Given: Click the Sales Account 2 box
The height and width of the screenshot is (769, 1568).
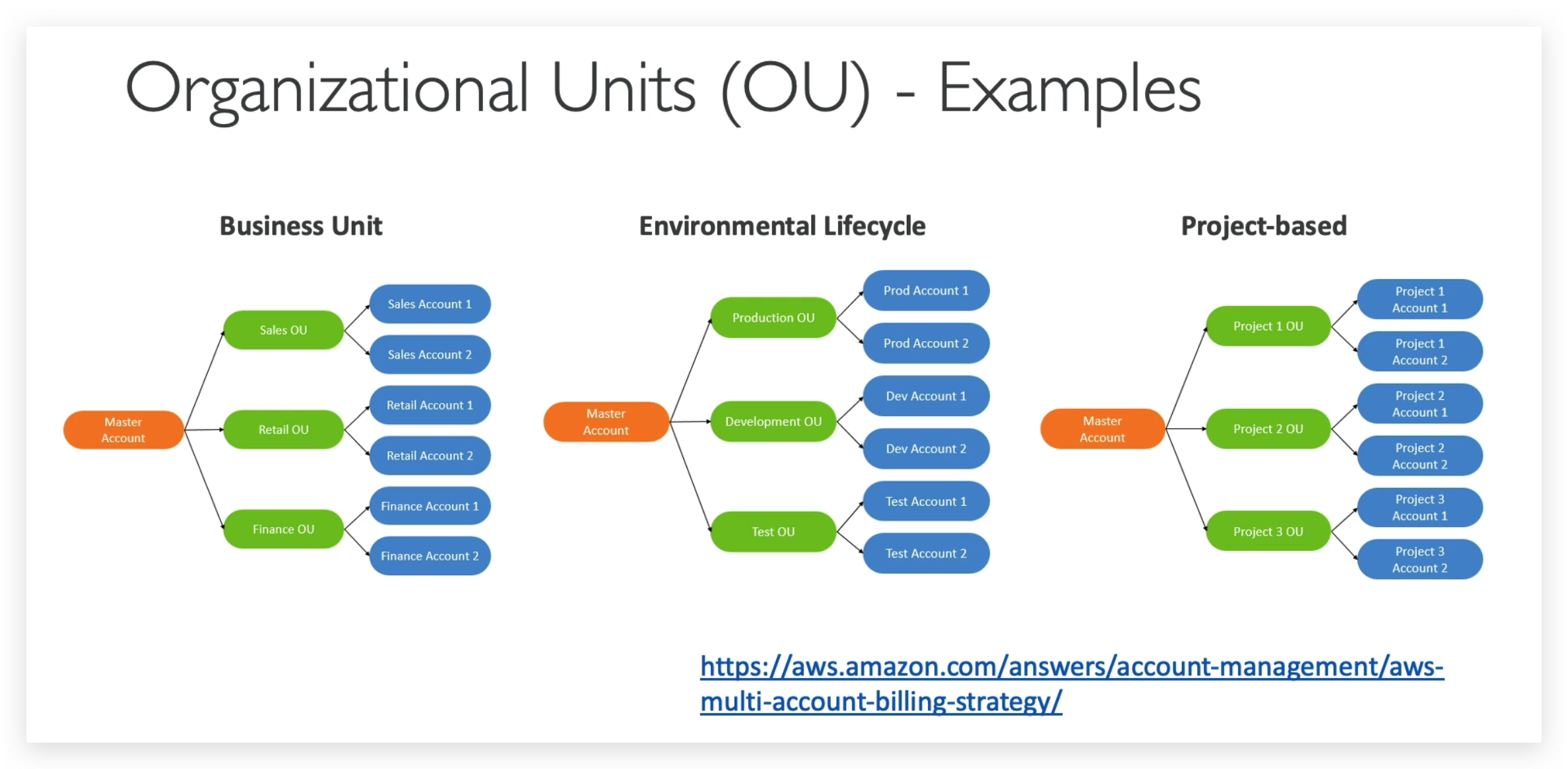Looking at the screenshot, I should tap(430, 354).
